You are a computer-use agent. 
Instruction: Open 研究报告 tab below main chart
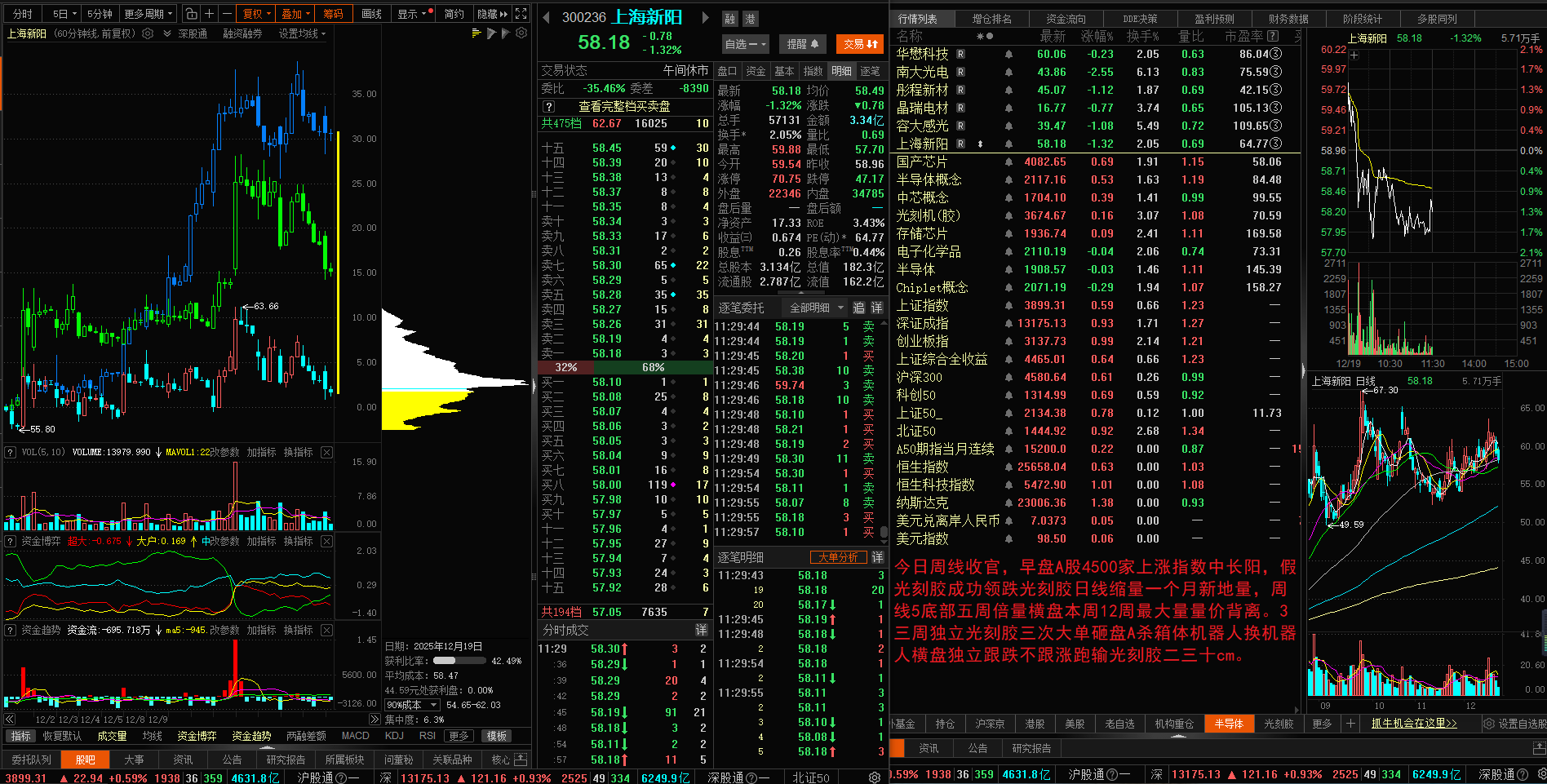tap(286, 760)
